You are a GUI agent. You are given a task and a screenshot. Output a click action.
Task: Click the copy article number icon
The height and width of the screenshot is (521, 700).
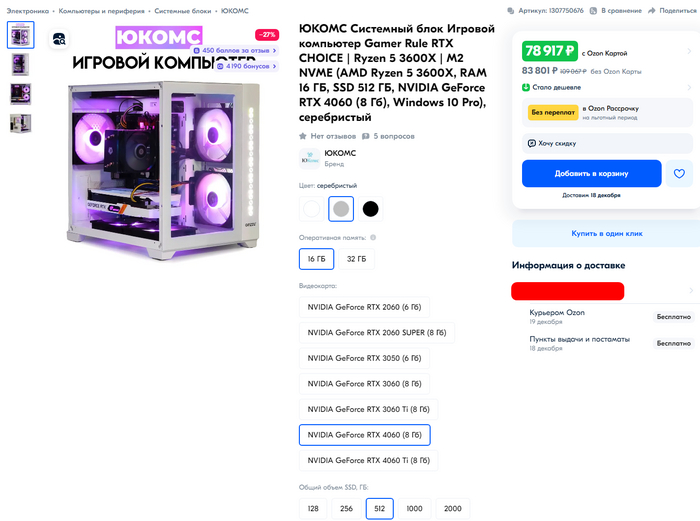(511, 11)
